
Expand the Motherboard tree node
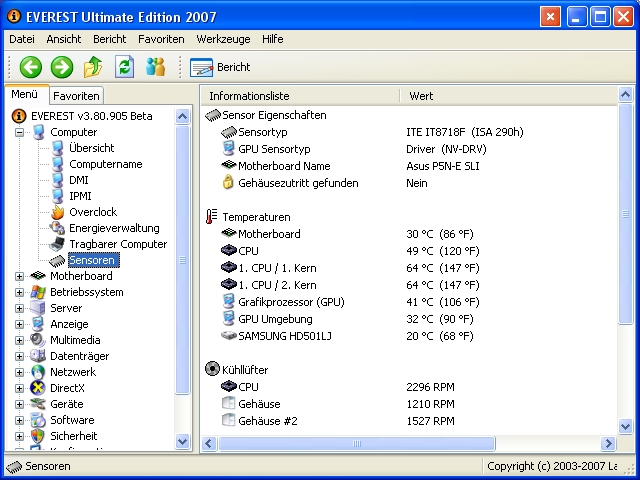(x=19, y=276)
